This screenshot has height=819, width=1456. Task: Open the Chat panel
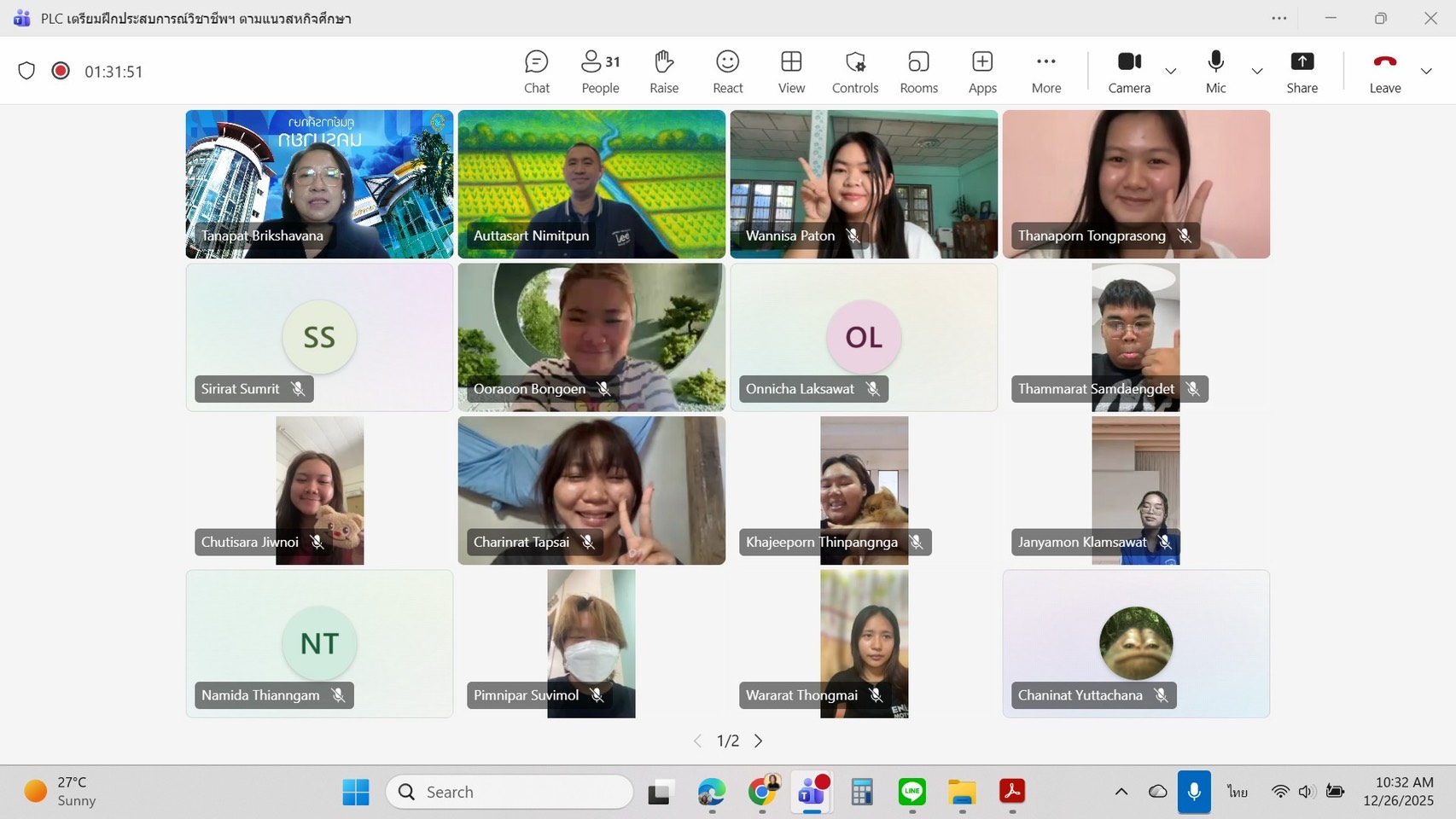tap(536, 72)
